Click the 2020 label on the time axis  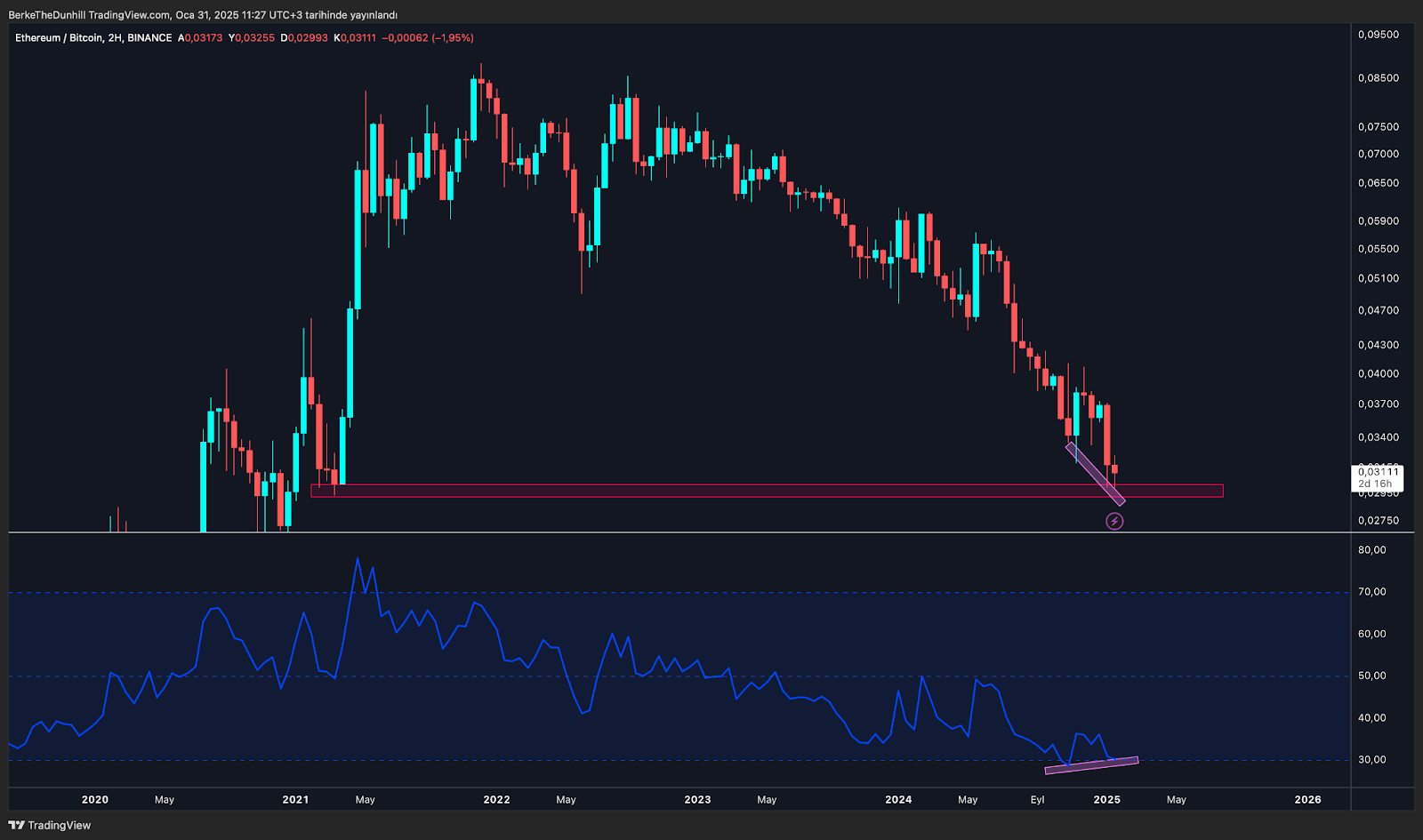coord(95,800)
